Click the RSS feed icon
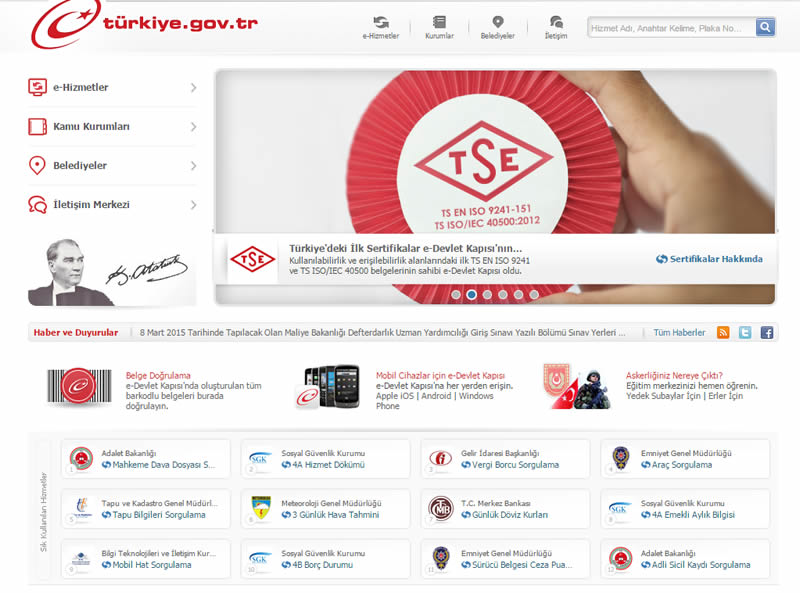Image resolution: width=800 pixels, height=593 pixels. (x=723, y=333)
